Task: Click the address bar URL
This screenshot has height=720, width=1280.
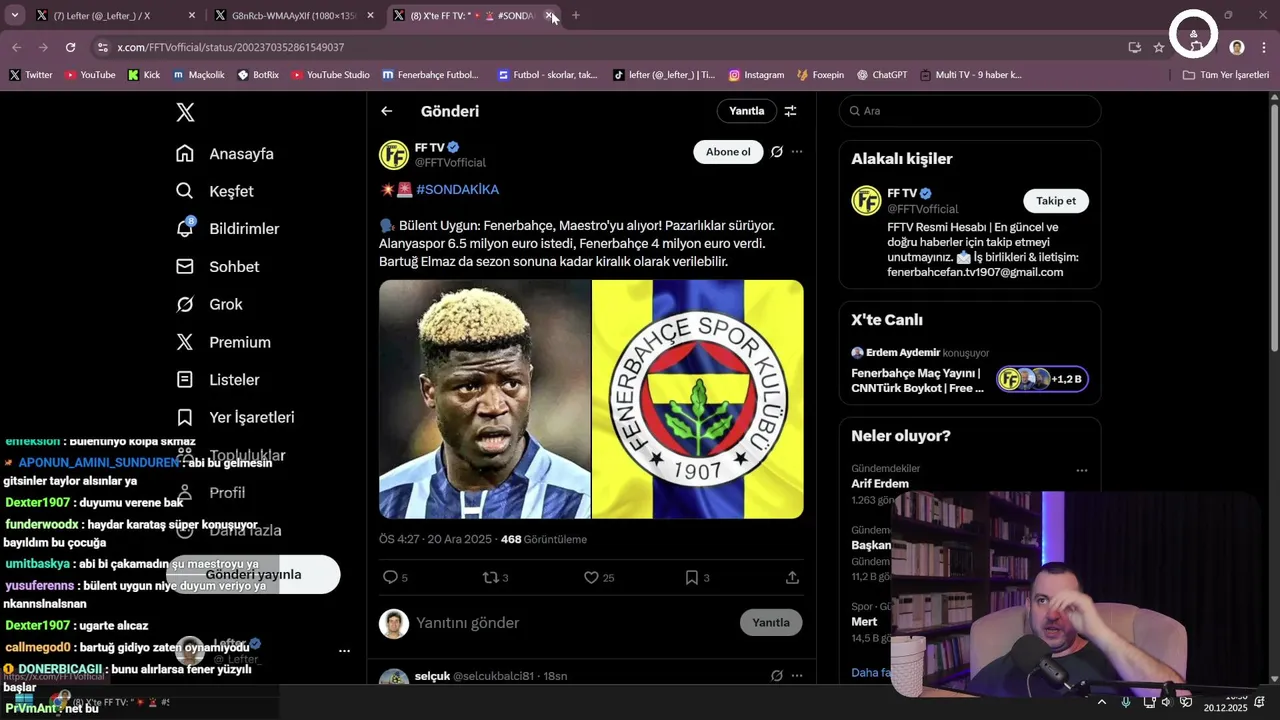Action: [x=230, y=47]
